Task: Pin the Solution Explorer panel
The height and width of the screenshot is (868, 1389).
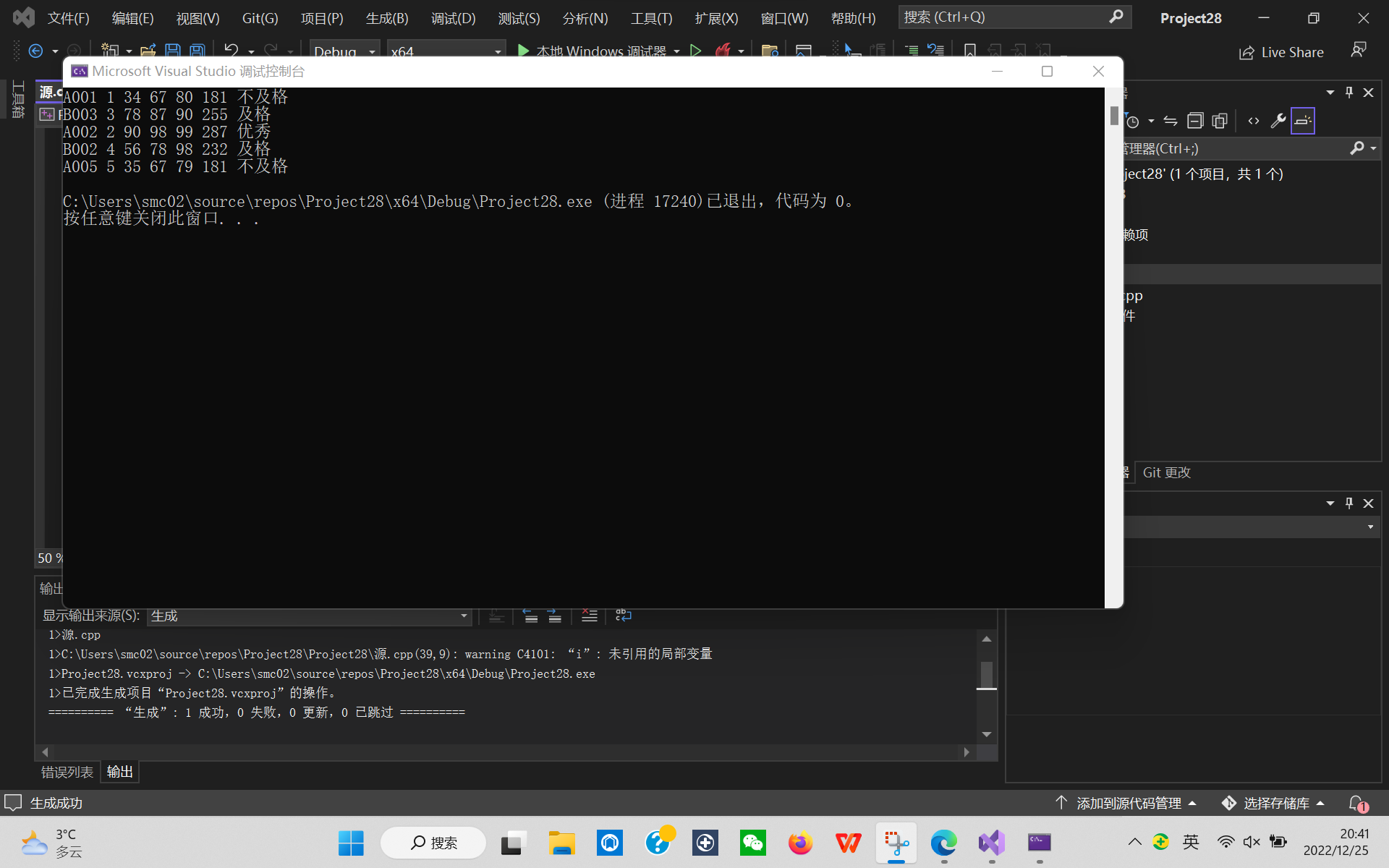Action: [1348, 93]
